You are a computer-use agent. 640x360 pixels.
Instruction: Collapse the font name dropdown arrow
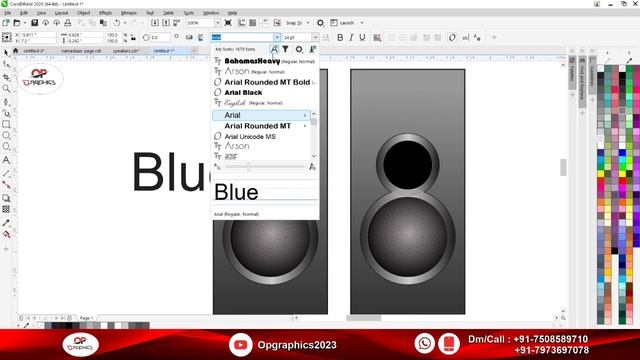[x=277, y=38]
